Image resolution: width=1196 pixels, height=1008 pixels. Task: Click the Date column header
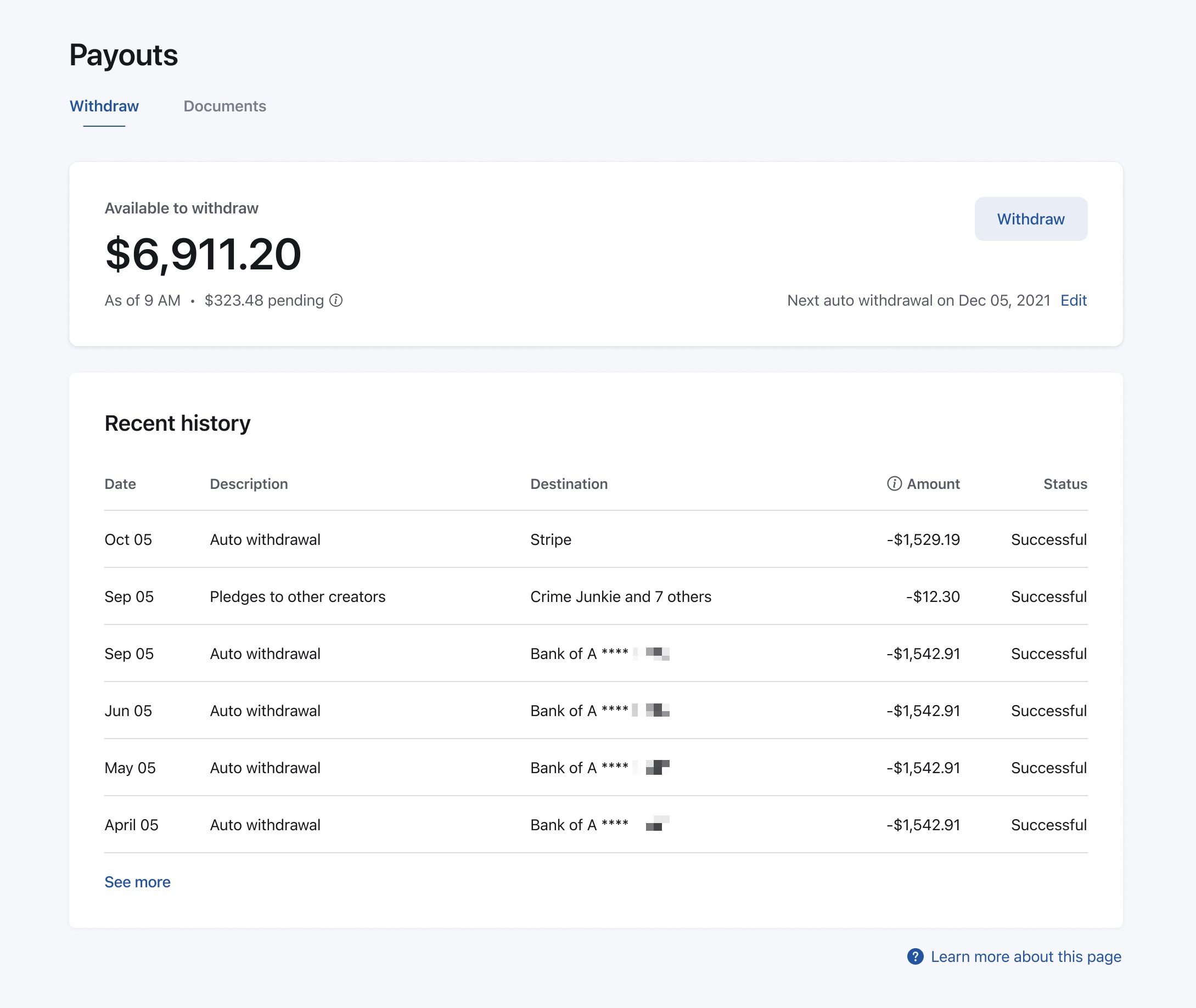pyautogui.click(x=120, y=484)
